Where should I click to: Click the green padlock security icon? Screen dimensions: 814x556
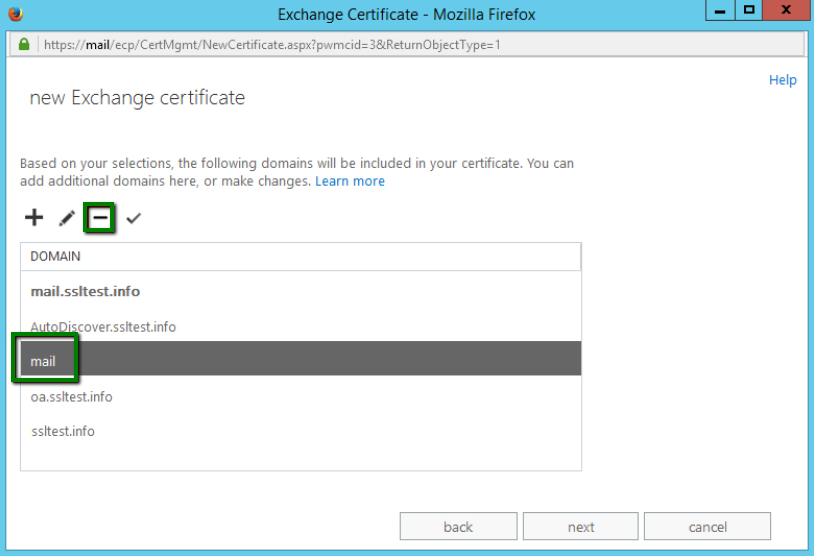pyautogui.click(x=24, y=44)
